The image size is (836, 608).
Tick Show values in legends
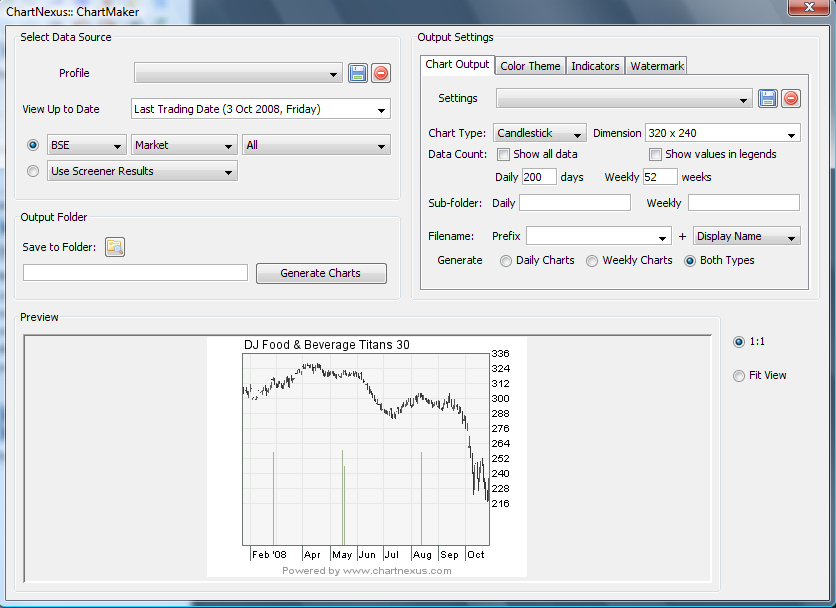pos(655,154)
